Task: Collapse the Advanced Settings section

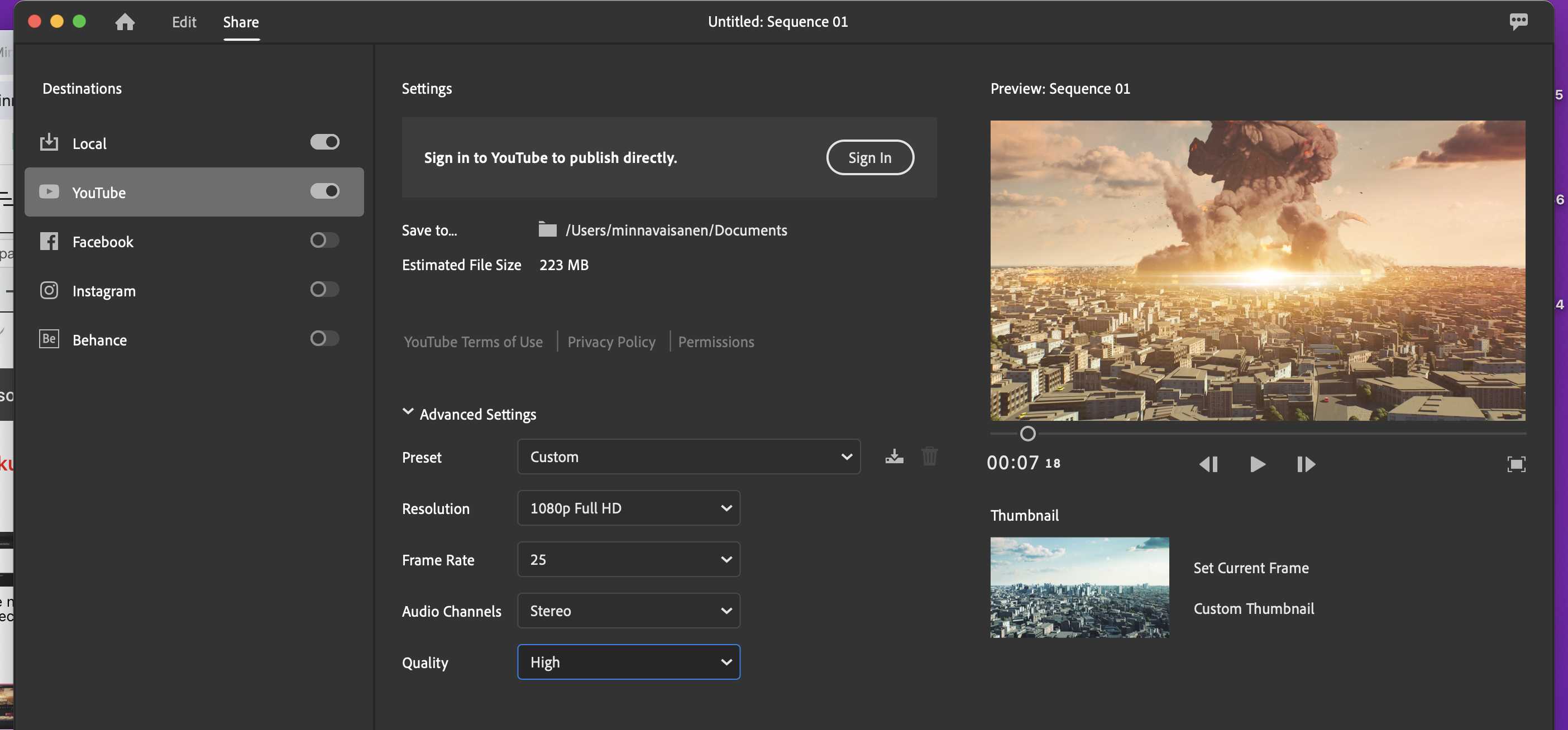Action: pos(408,412)
